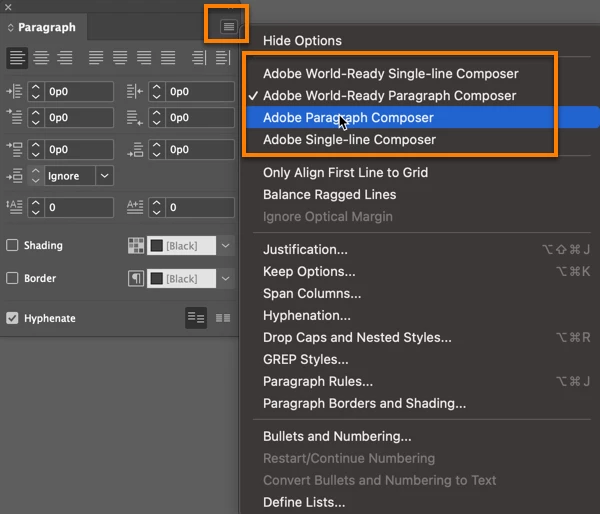Select the highlighted paragraph layout icon next to Hyphenate
The height and width of the screenshot is (514, 600).
pyautogui.click(x=196, y=318)
